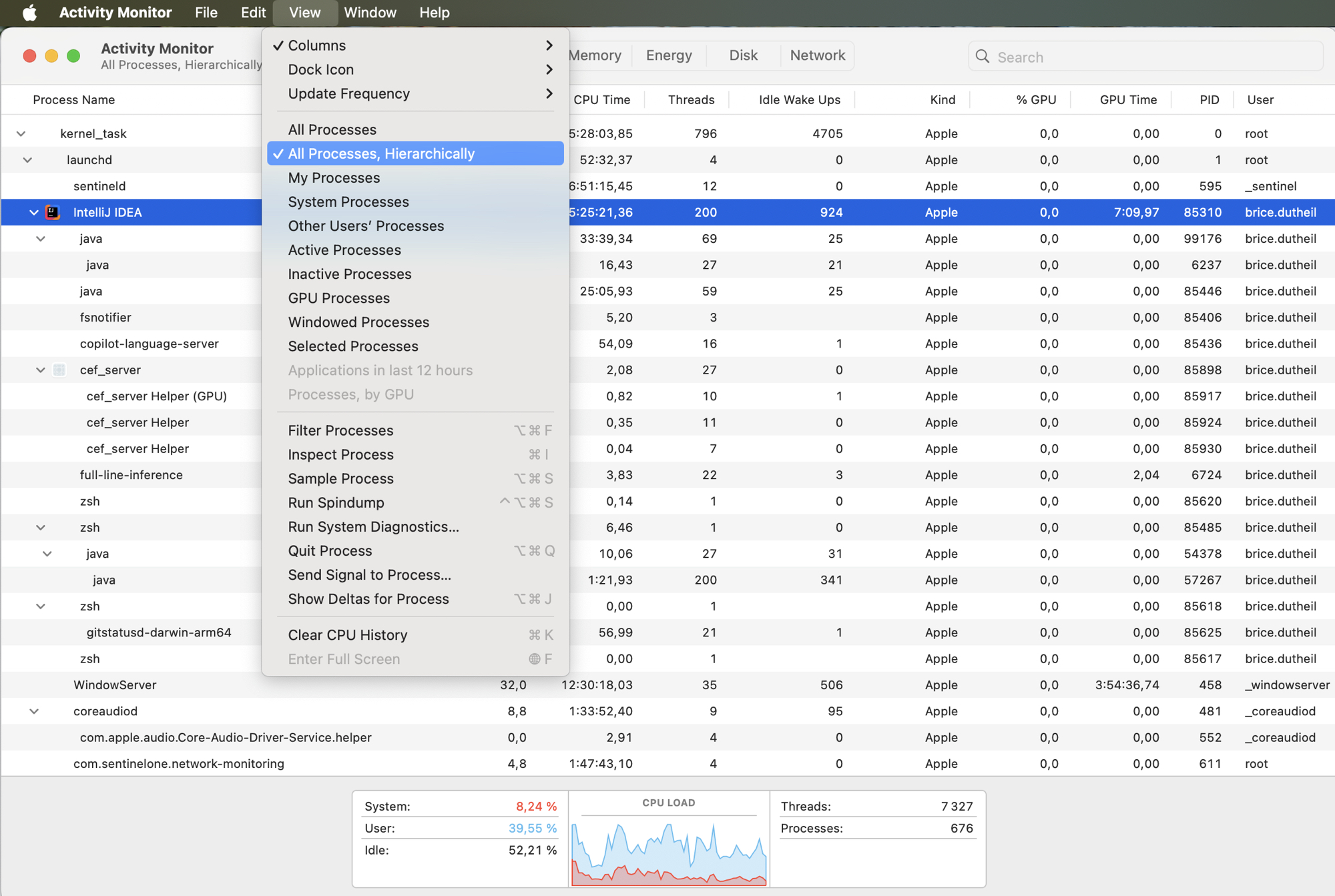Choose the All Processes view option
Screen dimensions: 1335x896
coord(332,129)
